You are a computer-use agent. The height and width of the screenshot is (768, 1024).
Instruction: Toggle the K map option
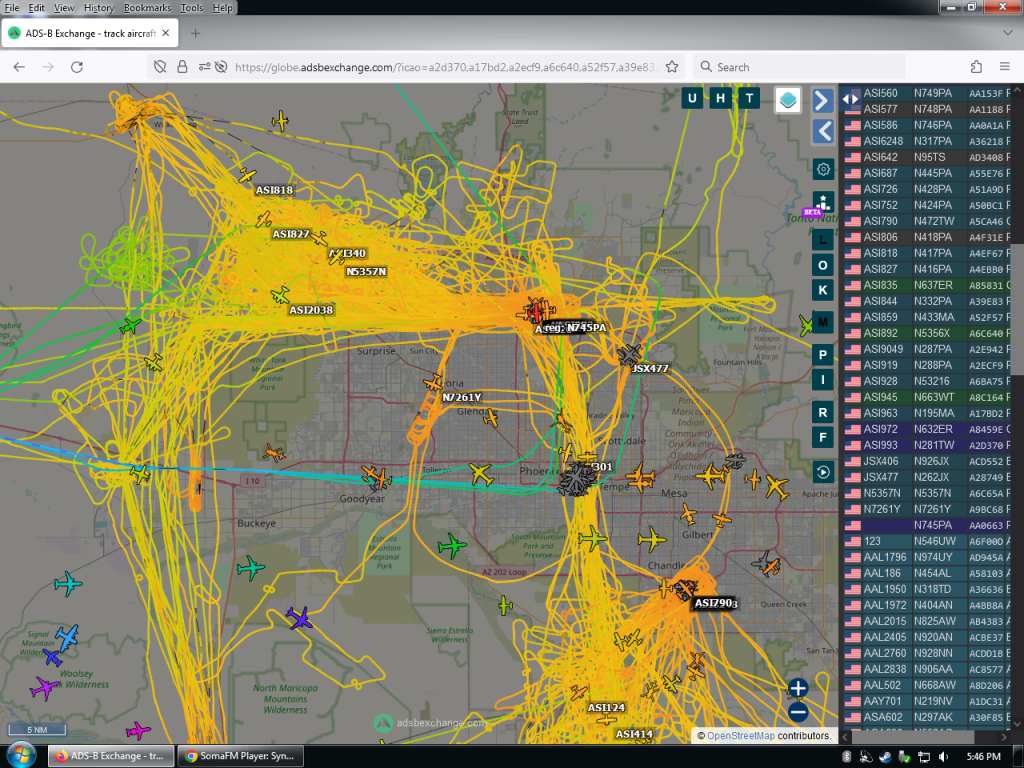823,290
